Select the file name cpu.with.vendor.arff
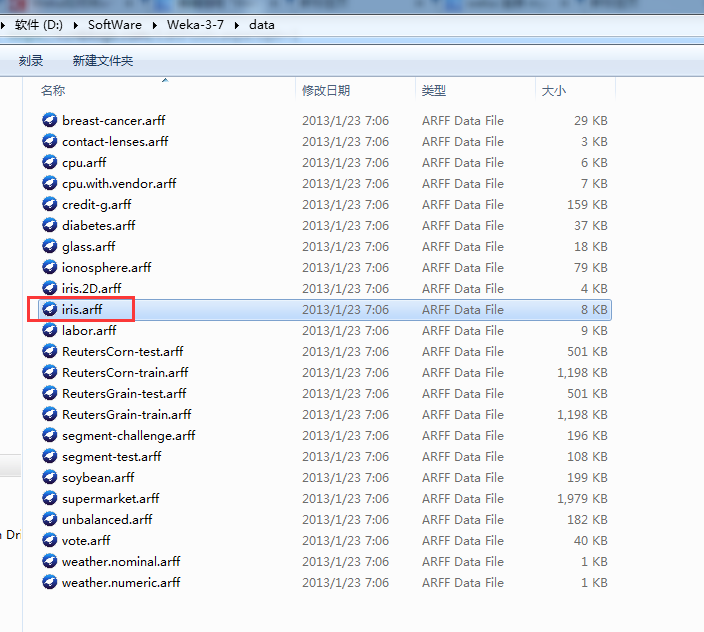The image size is (704, 632). tap(119, 184)
